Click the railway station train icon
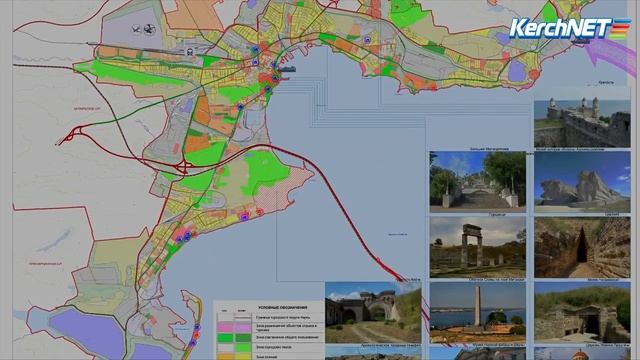640x360 pixels. 189,52
